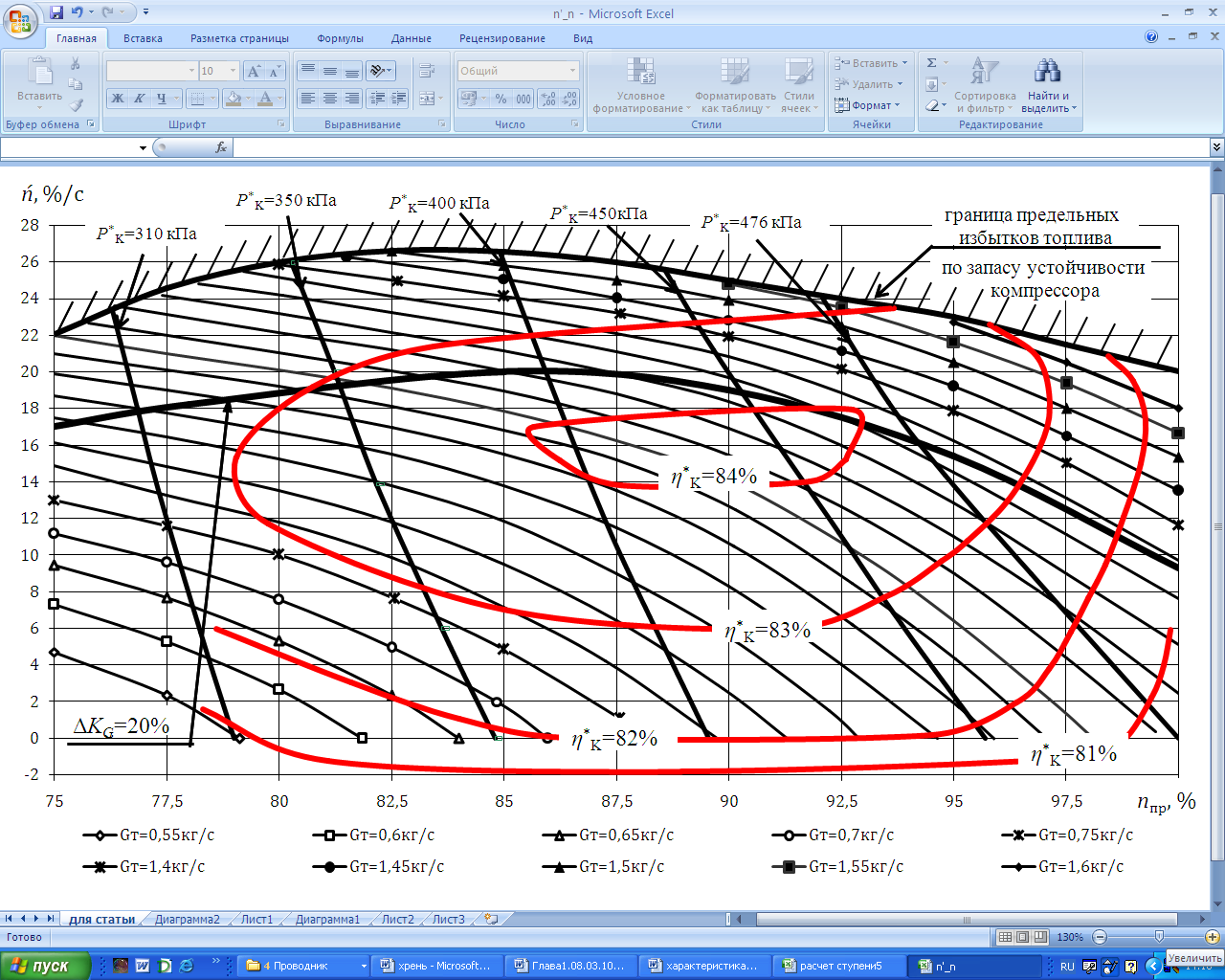Decrease decimal places
1225x980 pixels.
click(569, 99)
